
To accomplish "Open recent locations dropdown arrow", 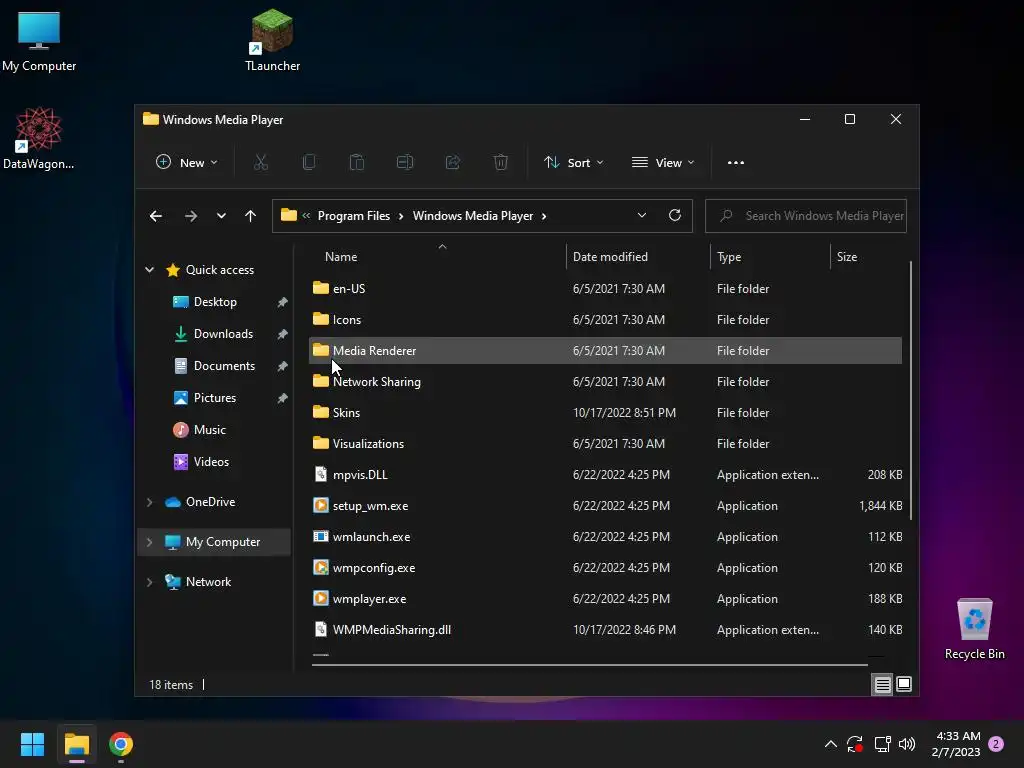I will click(x=221, y=216).
